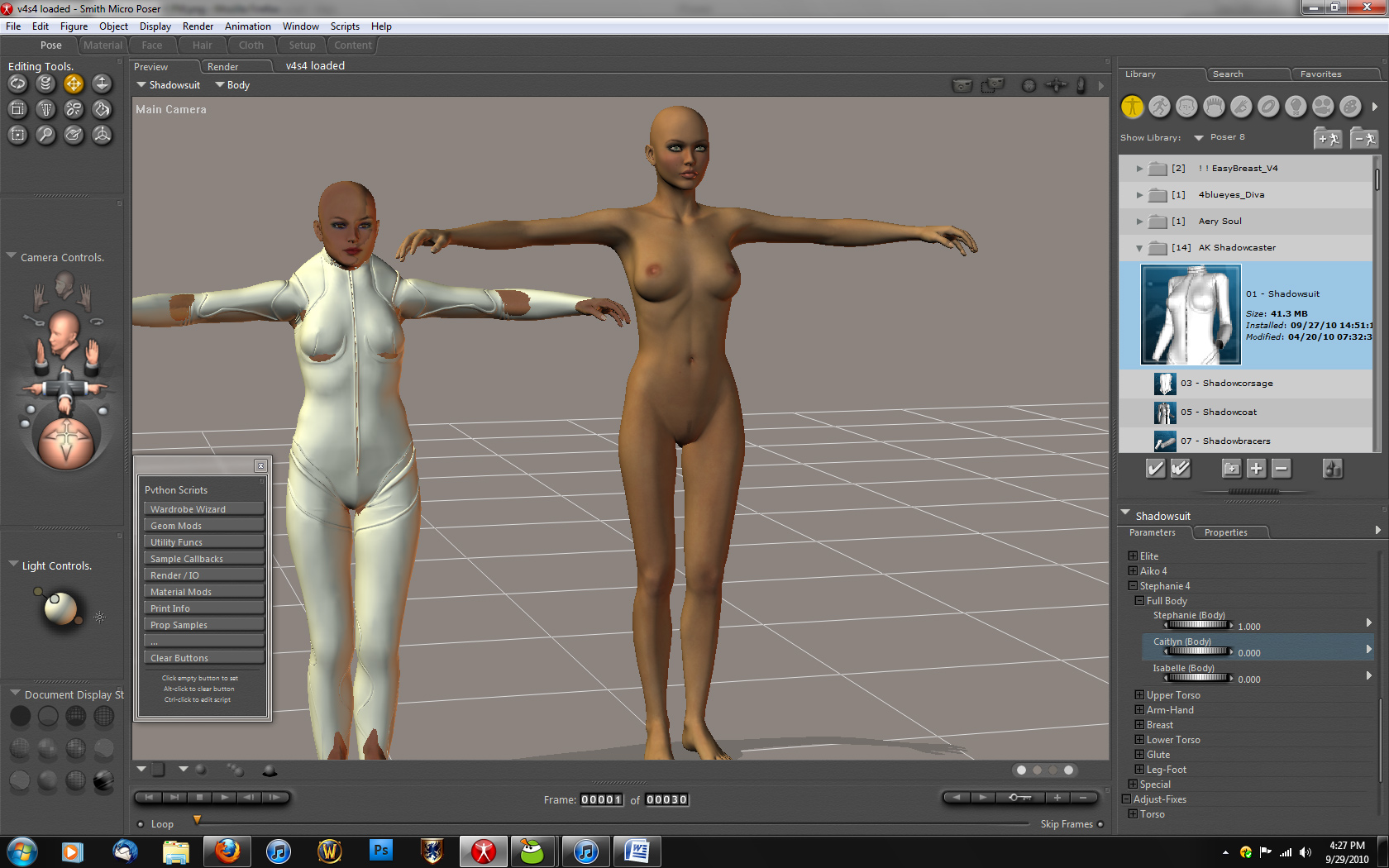
Task: Select the Chain Break tool
Action: click(74, 109)
